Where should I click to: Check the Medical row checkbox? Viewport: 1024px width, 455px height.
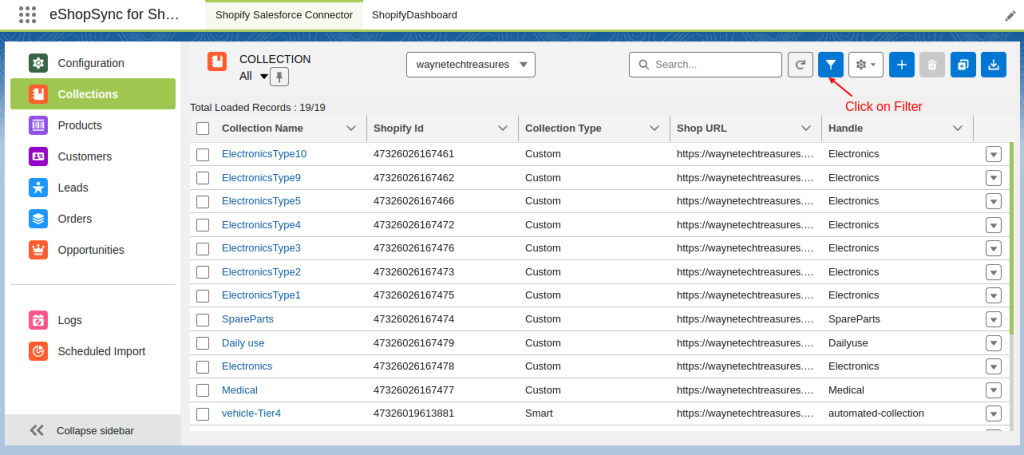(202, 390)
